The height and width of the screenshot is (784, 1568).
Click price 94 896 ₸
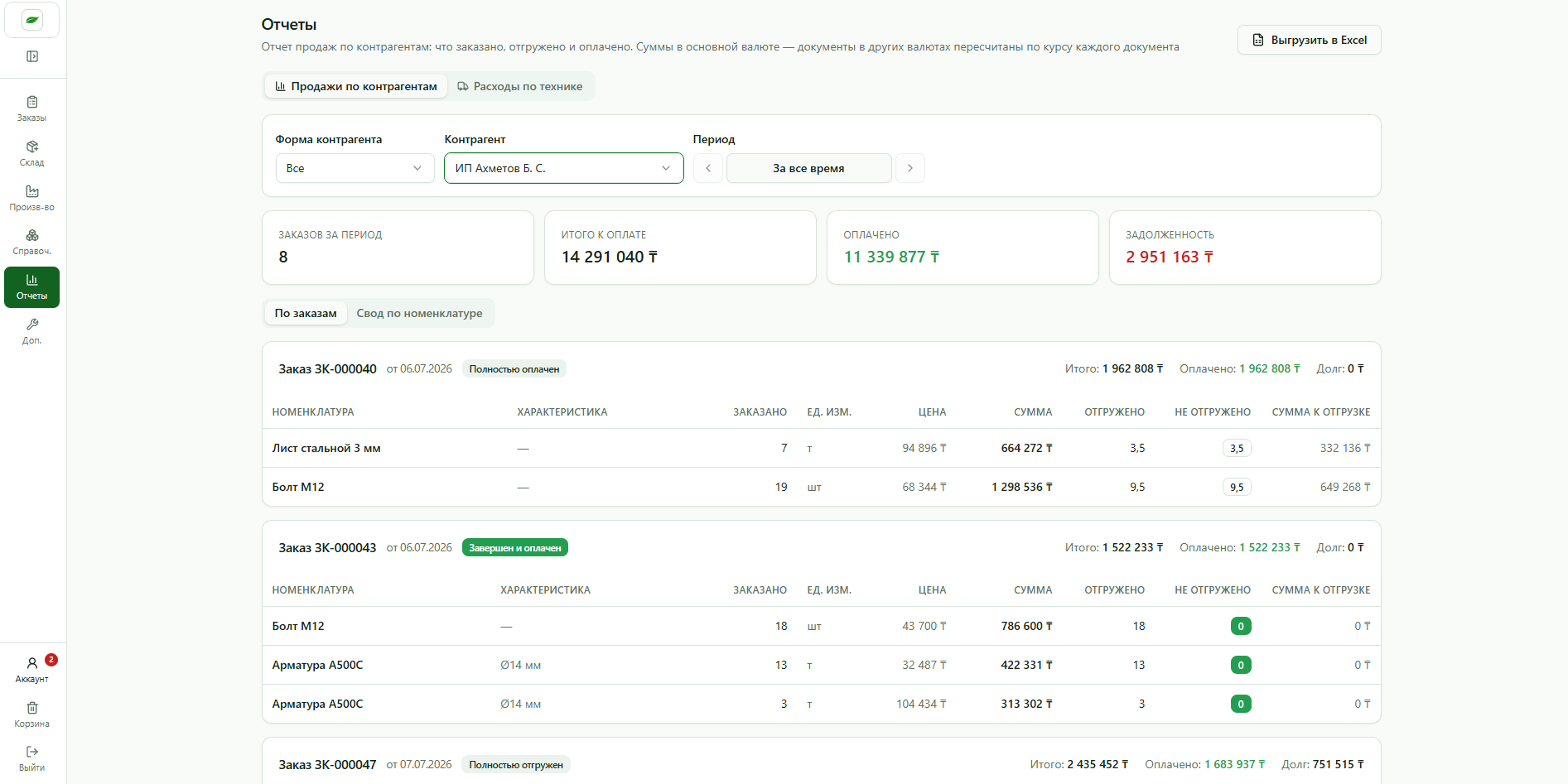tap(924, 448)
